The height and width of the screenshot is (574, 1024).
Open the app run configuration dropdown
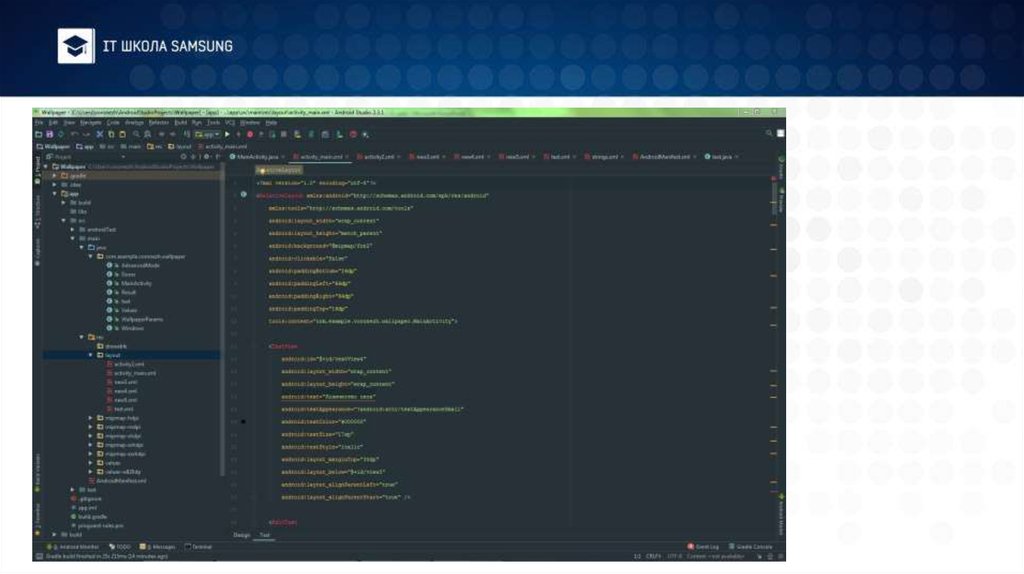(x=207, y=134)
